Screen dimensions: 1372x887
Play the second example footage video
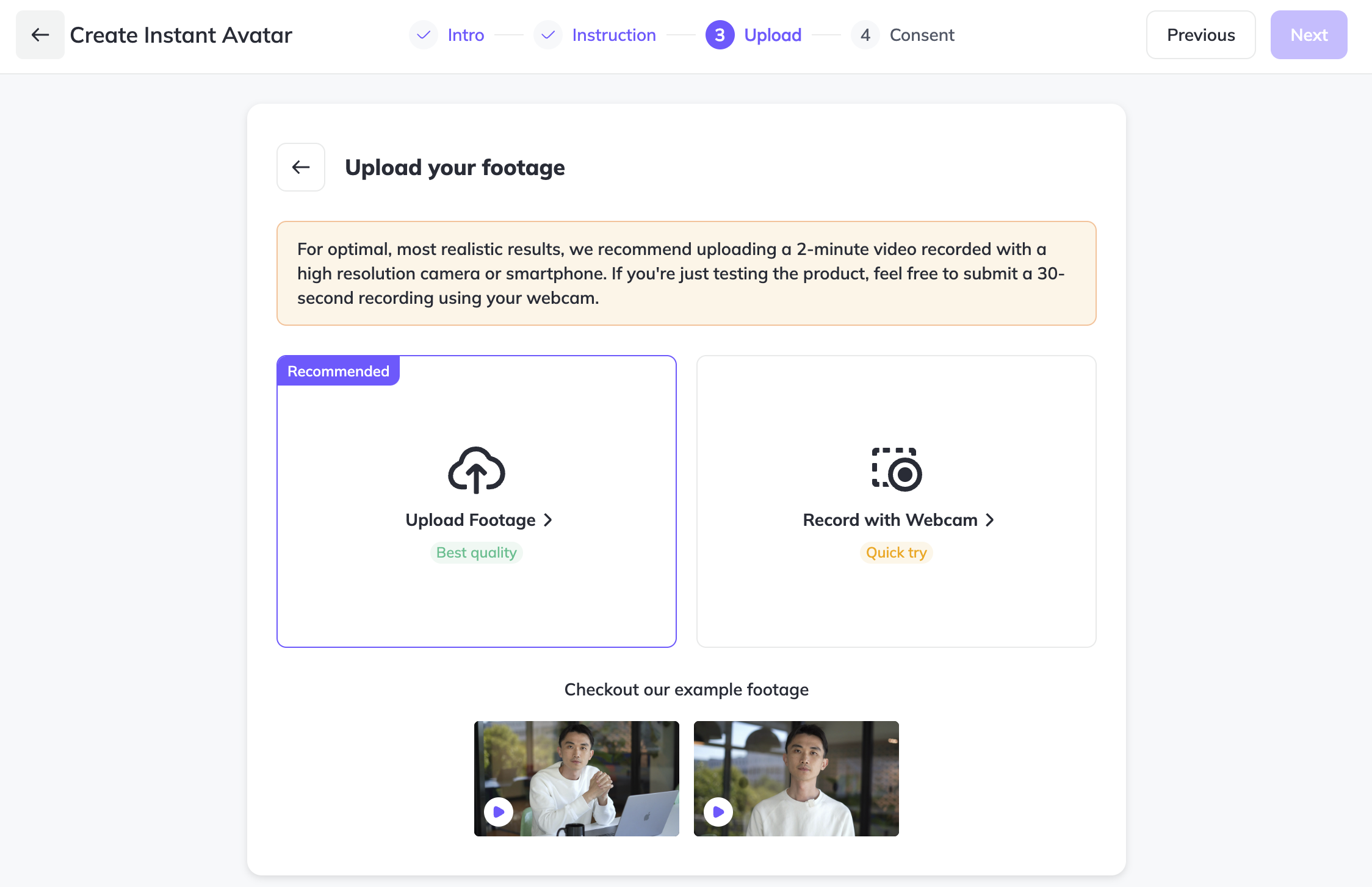pos(718,812)
